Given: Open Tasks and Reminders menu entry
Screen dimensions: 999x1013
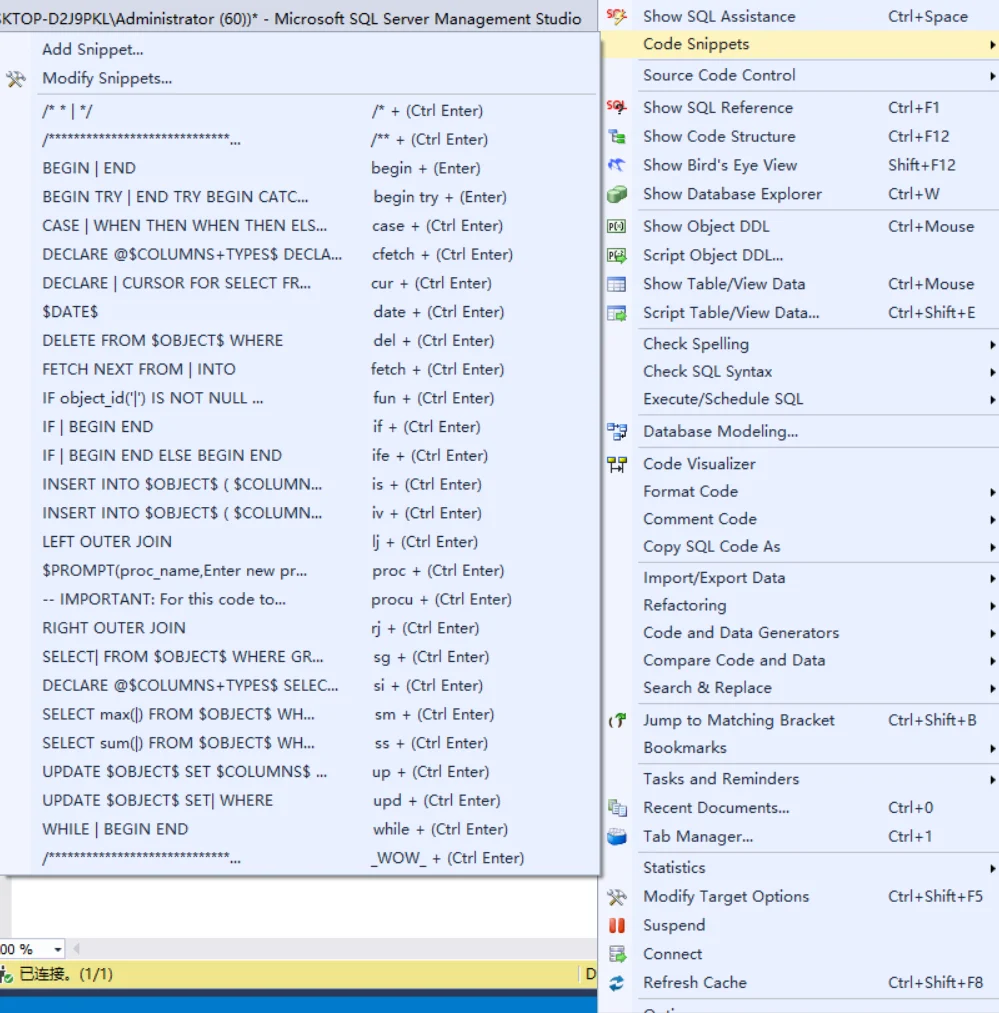Looking at the screenshot, I should (800, 778).
